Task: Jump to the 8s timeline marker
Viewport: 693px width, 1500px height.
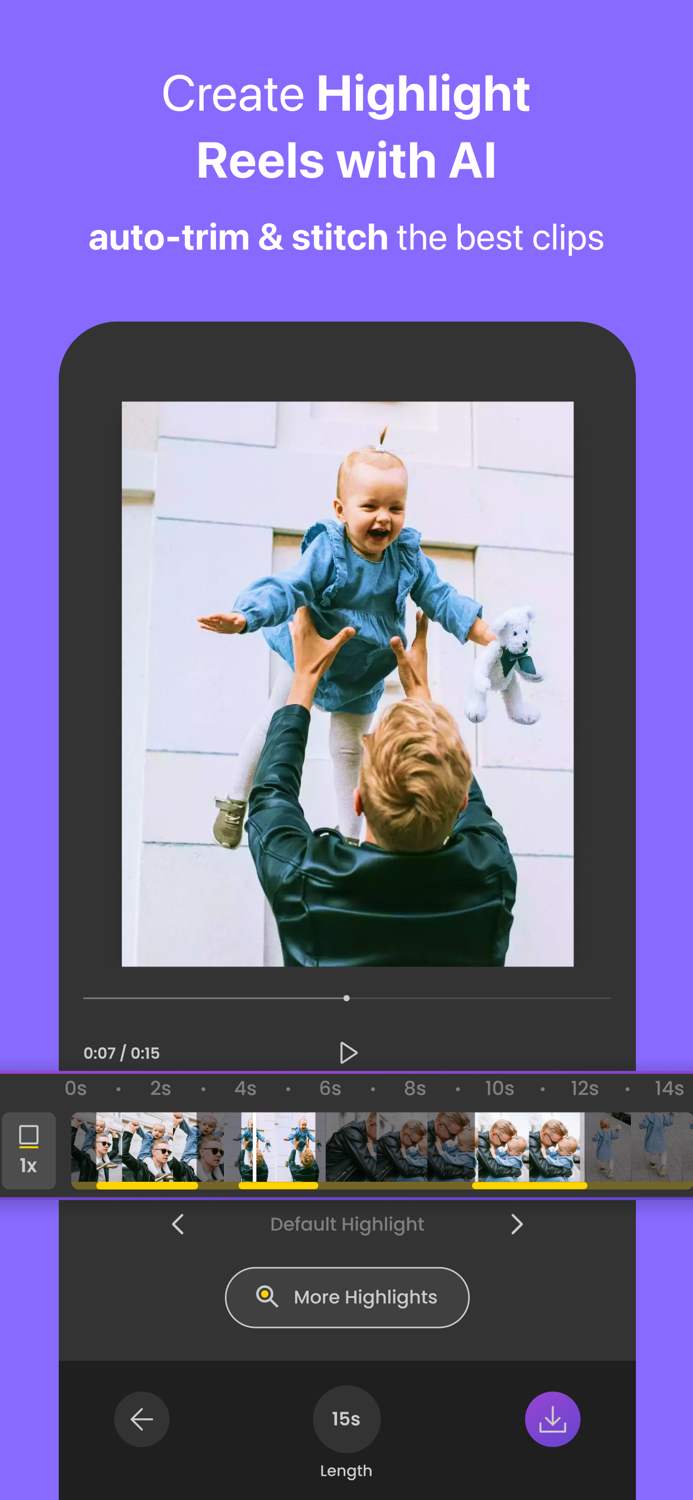Action: click(x=415, y=1088)
